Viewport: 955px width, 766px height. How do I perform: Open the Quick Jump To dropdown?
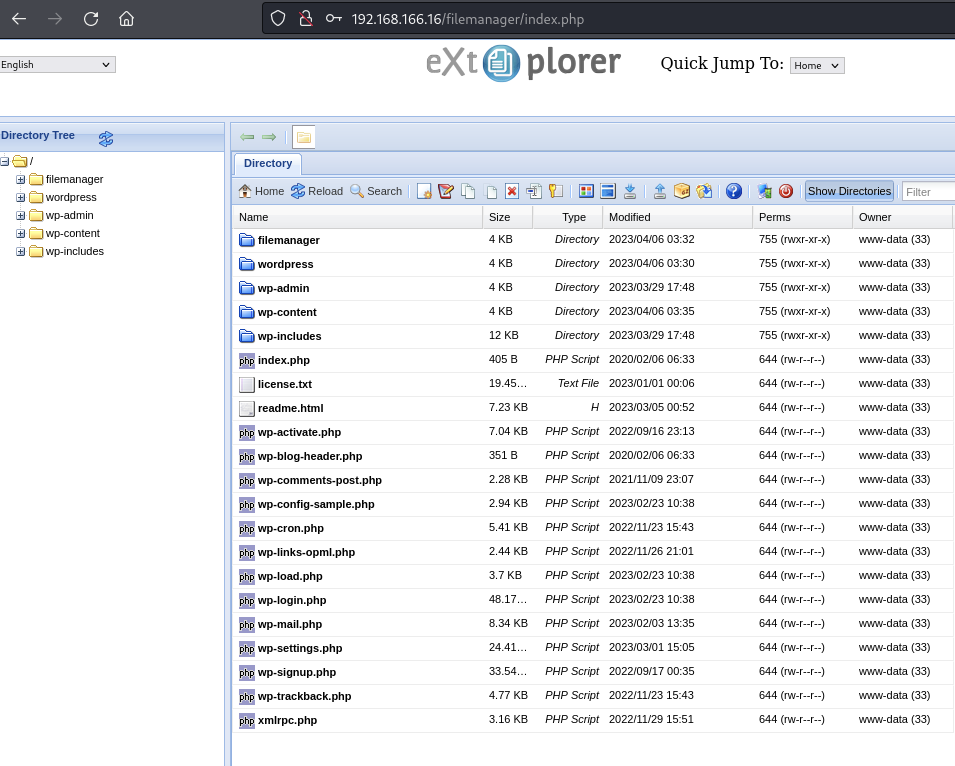click(x=817, y=65)
